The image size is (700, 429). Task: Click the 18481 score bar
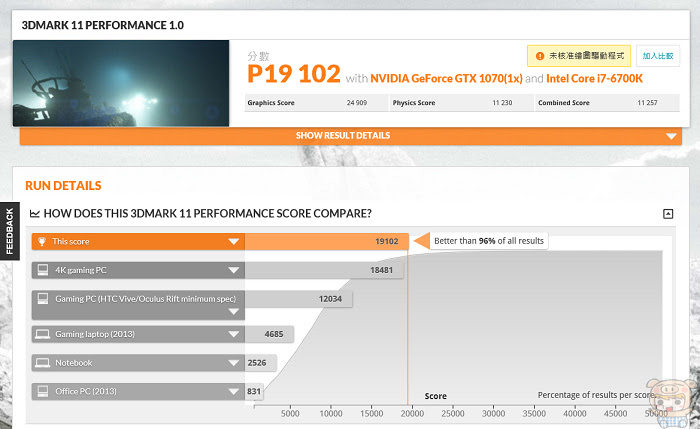[x=324, y=270]
